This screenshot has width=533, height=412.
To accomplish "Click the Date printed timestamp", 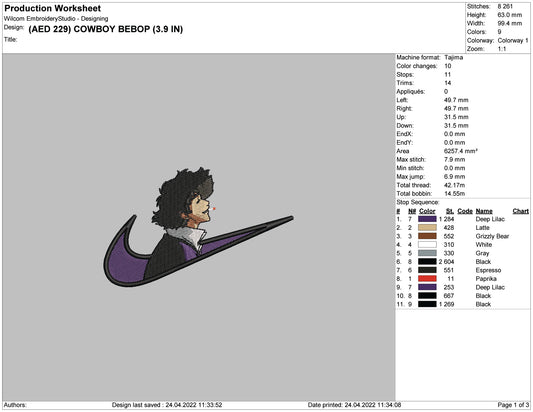I will pos(354,405).
